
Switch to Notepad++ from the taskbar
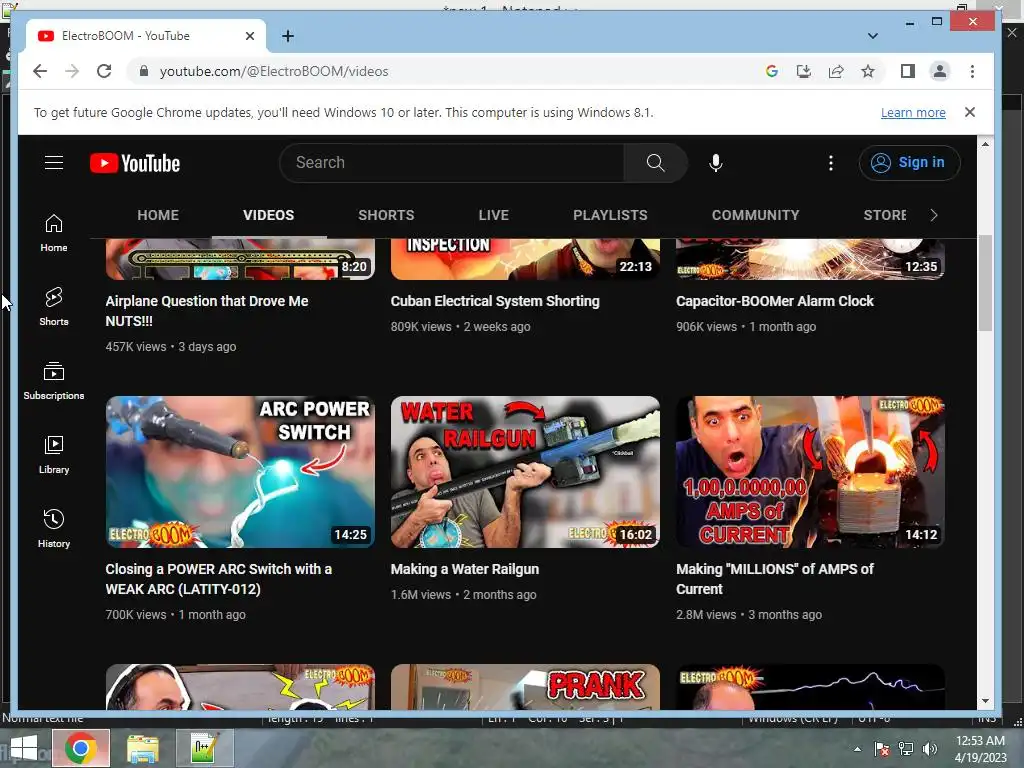[205, 748]
